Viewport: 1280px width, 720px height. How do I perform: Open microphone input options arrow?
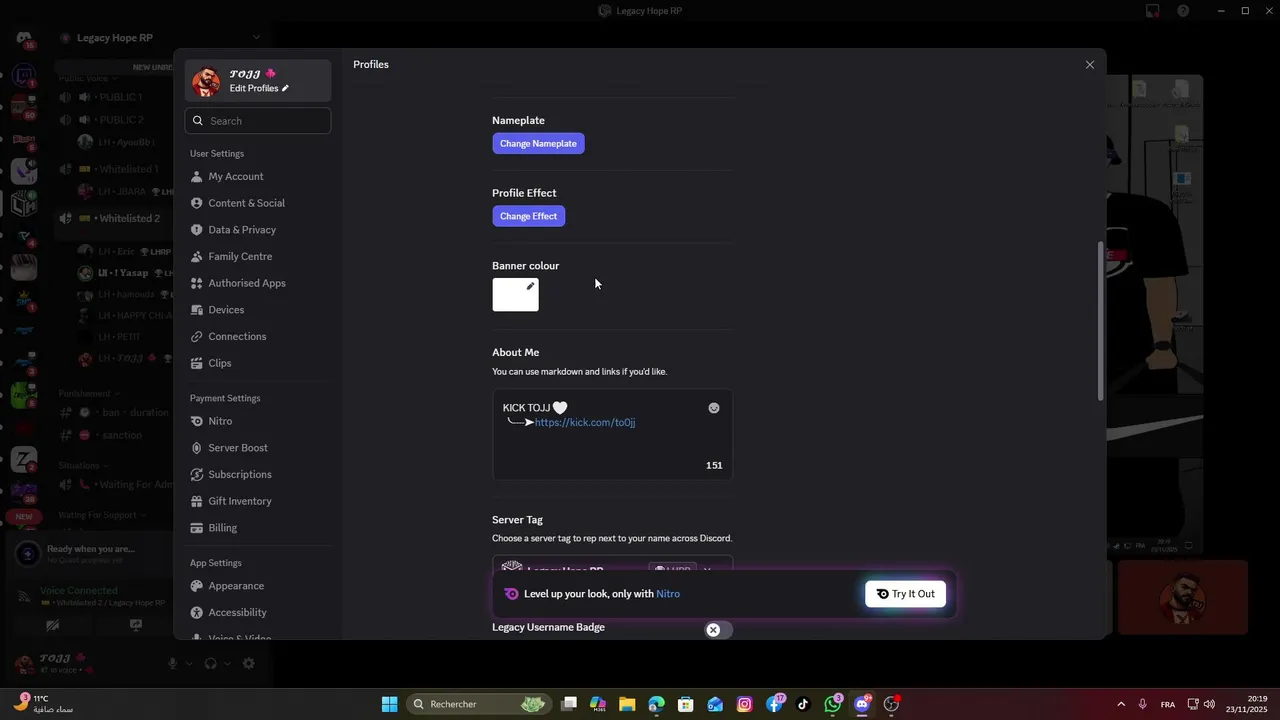pos(189,664)
